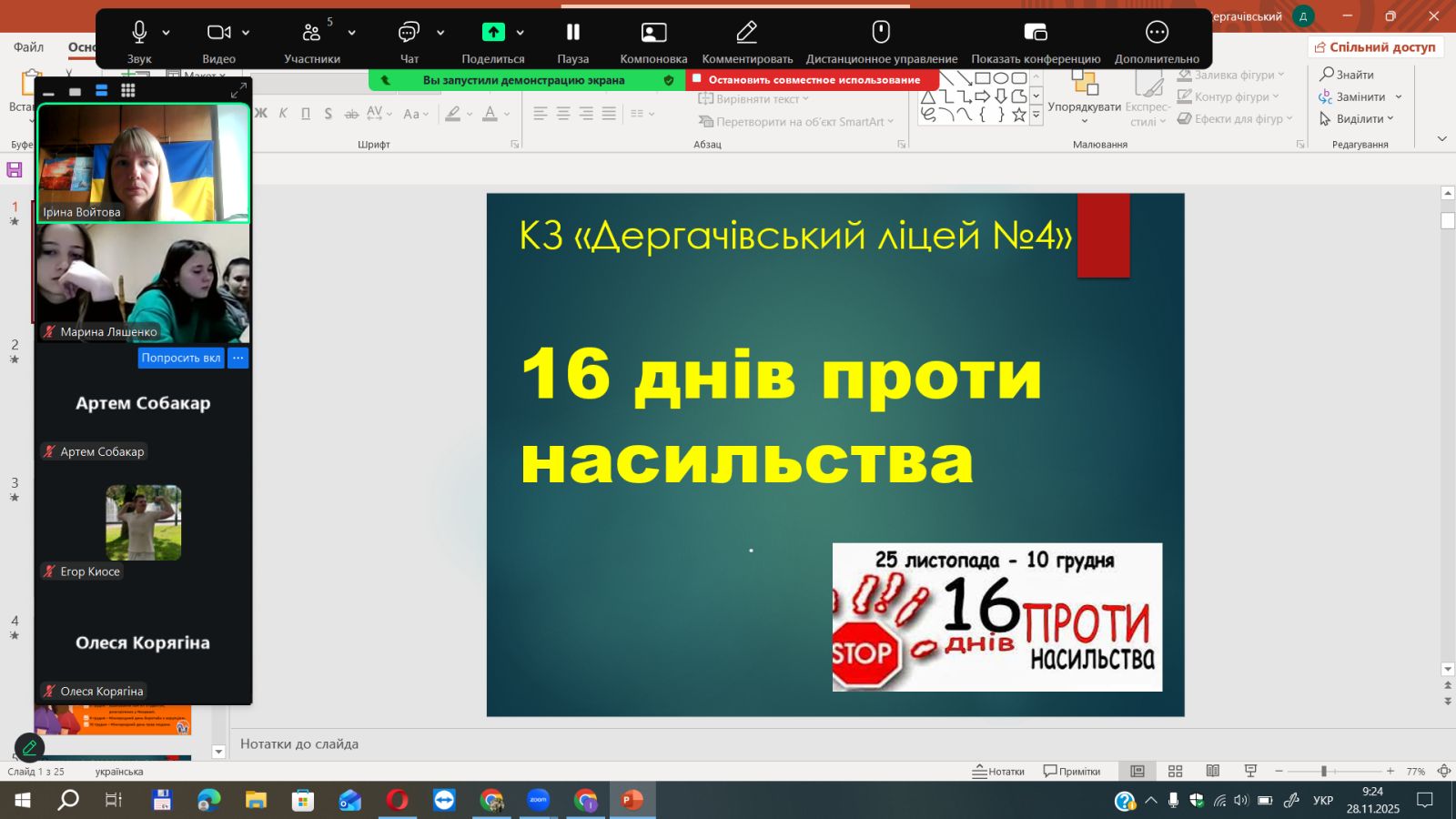Select the gallery grid view in Zoom video panel
This screenshot has height=819, width=1456.
pos(128,90)
